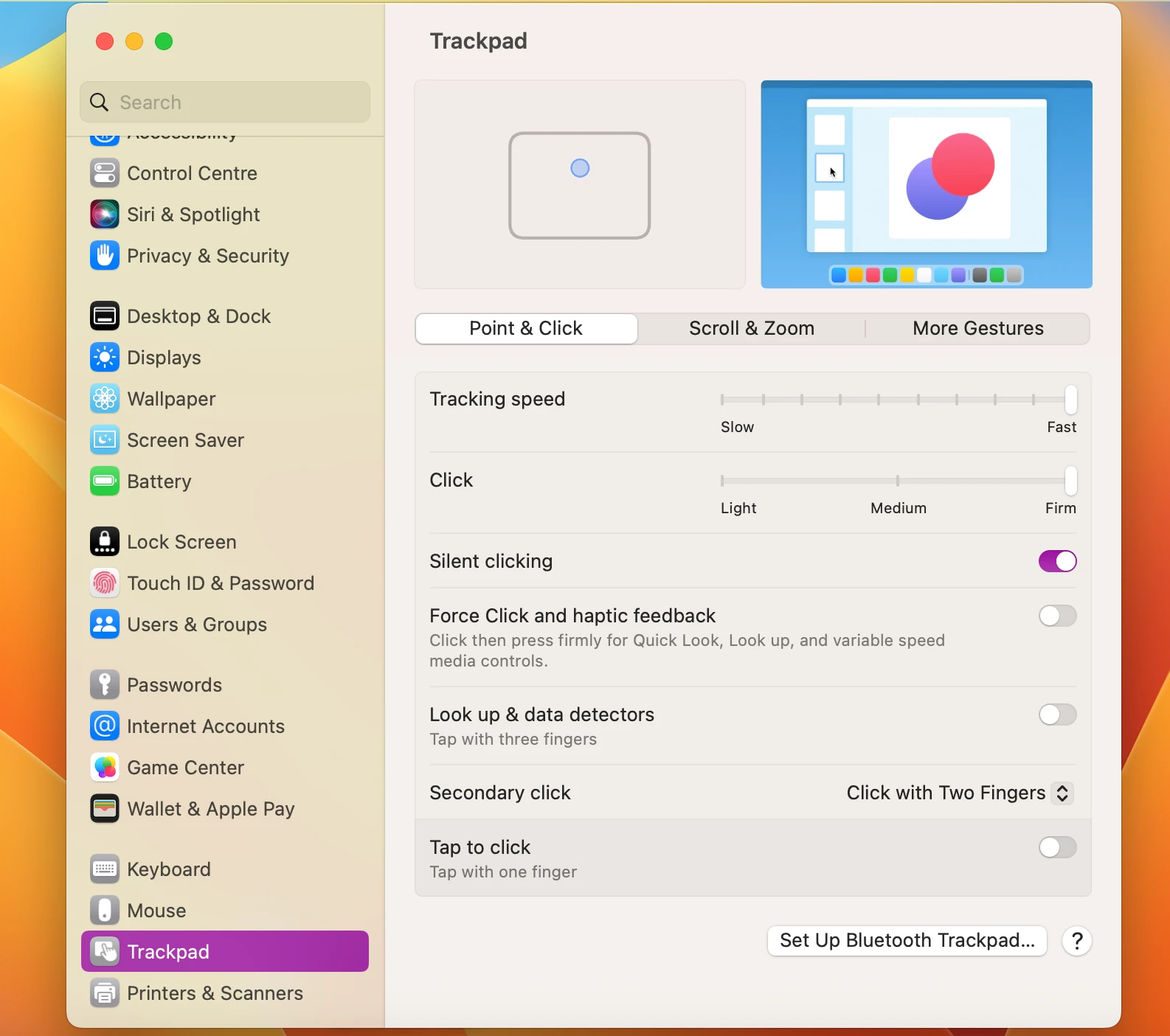Open Keyboard settings icon
The width and height of the screenshot is (1170, 1036).
click(x=104, y=869)
